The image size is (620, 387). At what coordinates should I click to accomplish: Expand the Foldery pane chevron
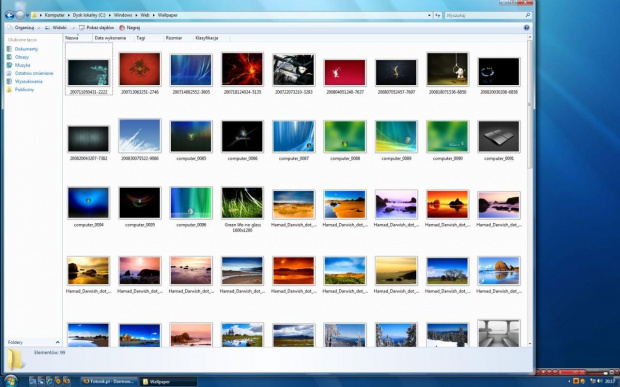click(58, 342)
